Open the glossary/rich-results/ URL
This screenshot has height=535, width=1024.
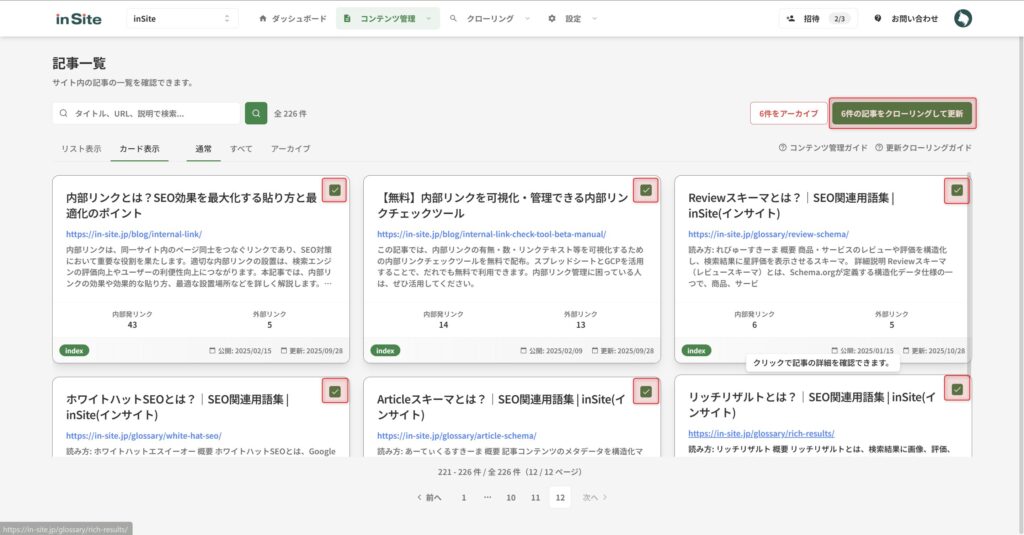[761, 434]
